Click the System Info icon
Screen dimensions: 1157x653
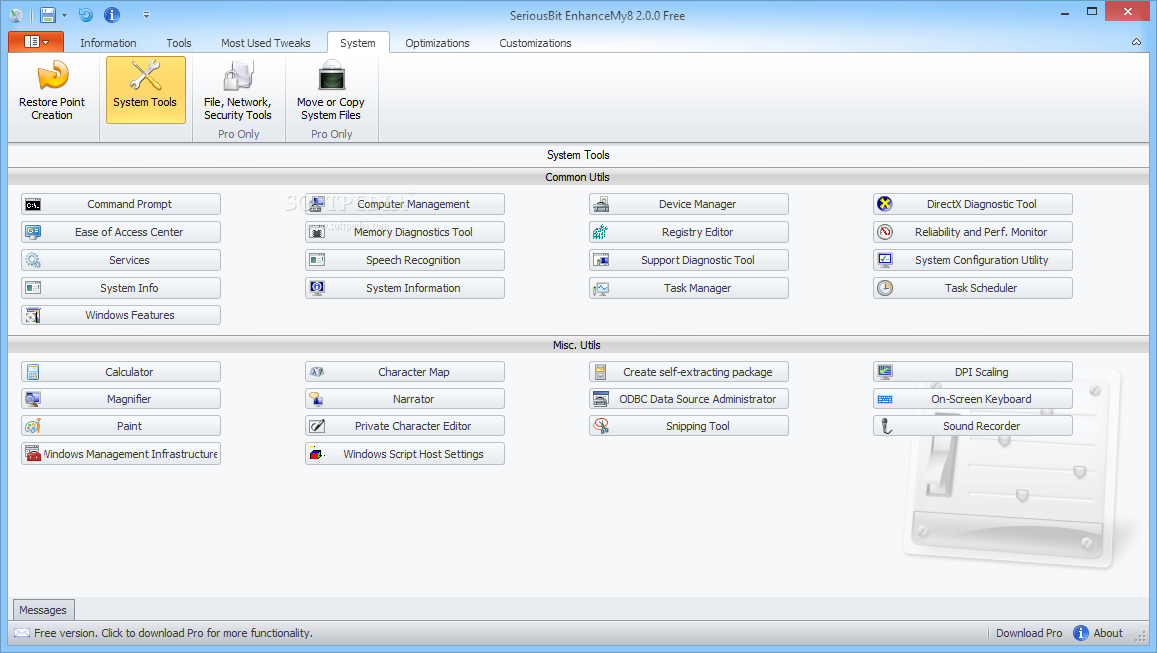click(33, 288)
